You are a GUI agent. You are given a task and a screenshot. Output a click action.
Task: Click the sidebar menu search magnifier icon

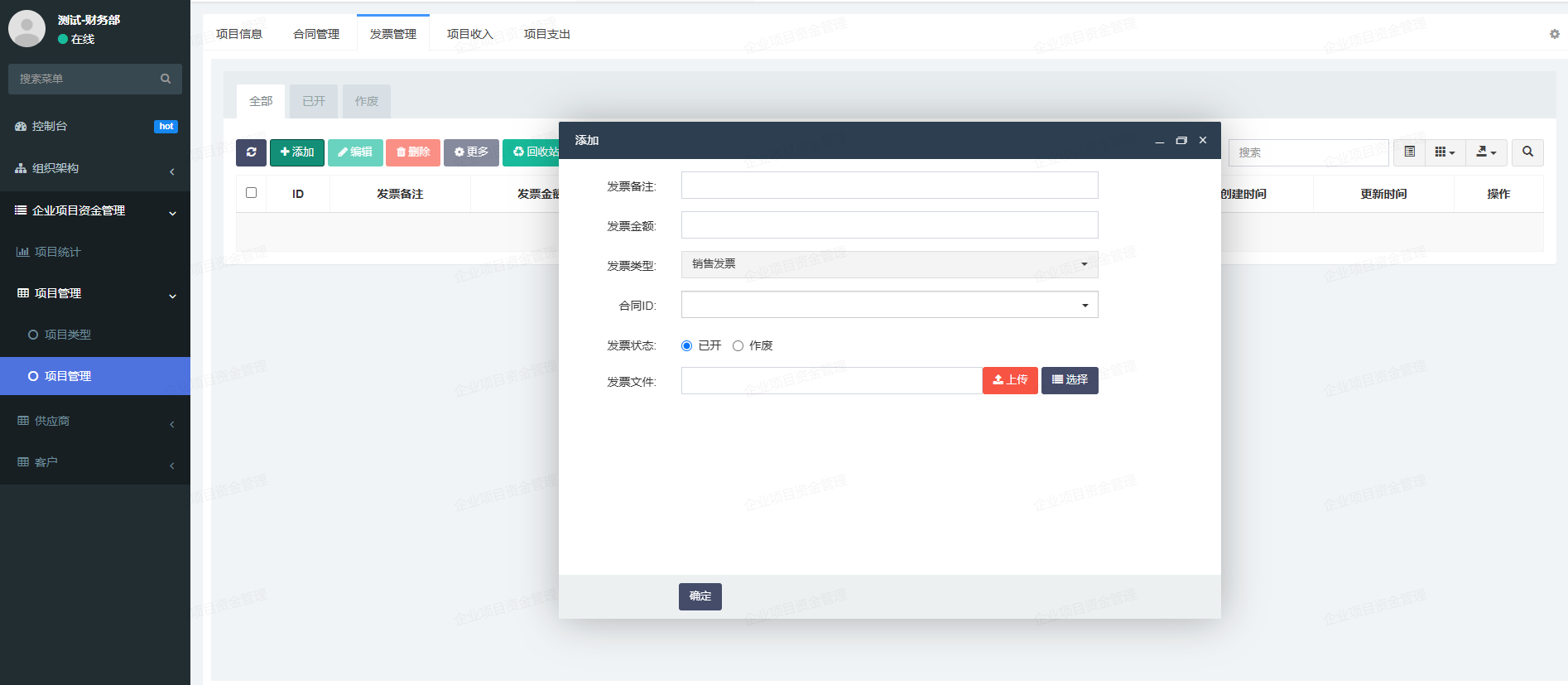point(166,79)
